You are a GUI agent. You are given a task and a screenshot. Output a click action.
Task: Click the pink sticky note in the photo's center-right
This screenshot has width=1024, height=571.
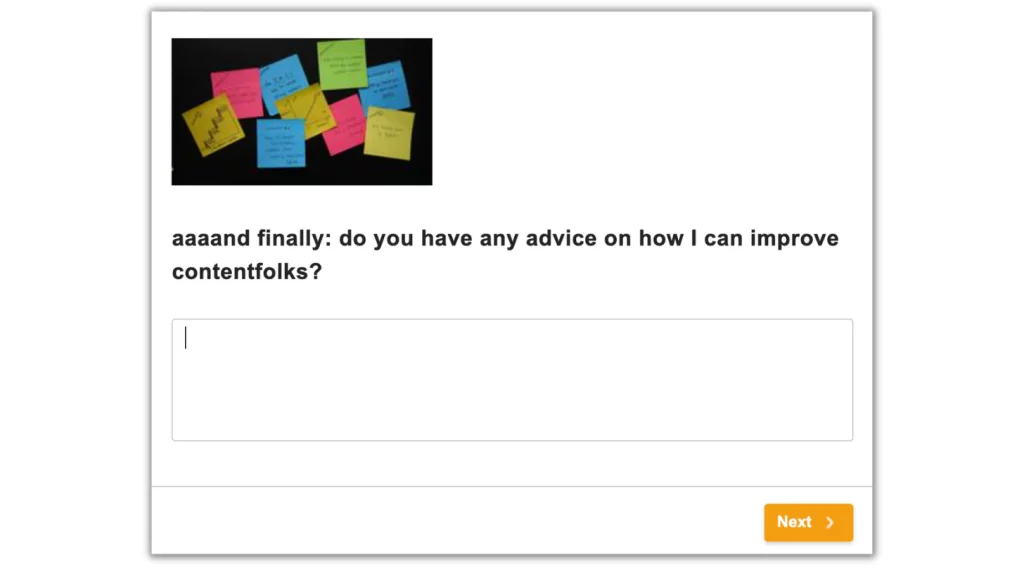[x=346, y=125]
